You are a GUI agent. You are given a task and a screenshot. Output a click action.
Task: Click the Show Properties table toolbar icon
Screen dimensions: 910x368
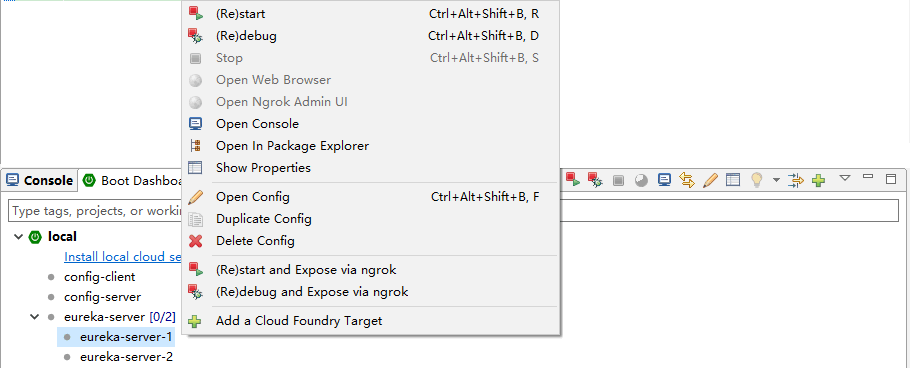(733, 180)
